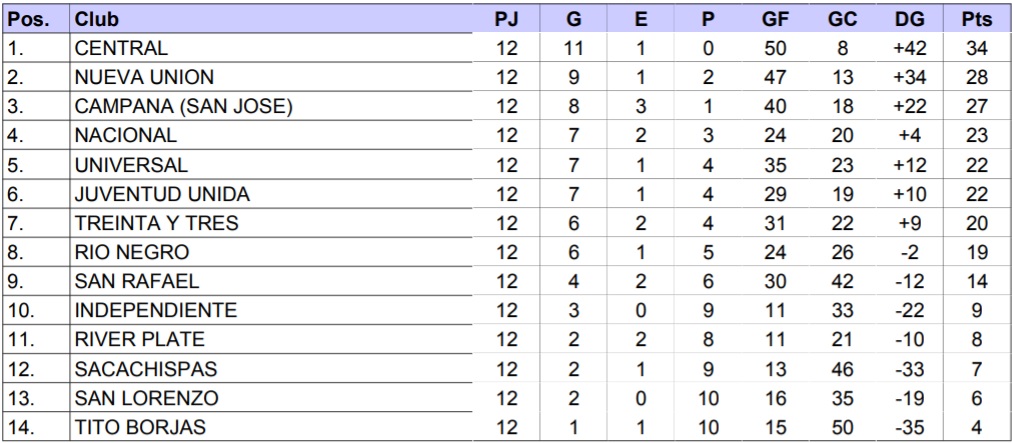
Task: Select CENTRAL's 34 points cell
Action: pyautogui.click(x=977, y=48)
